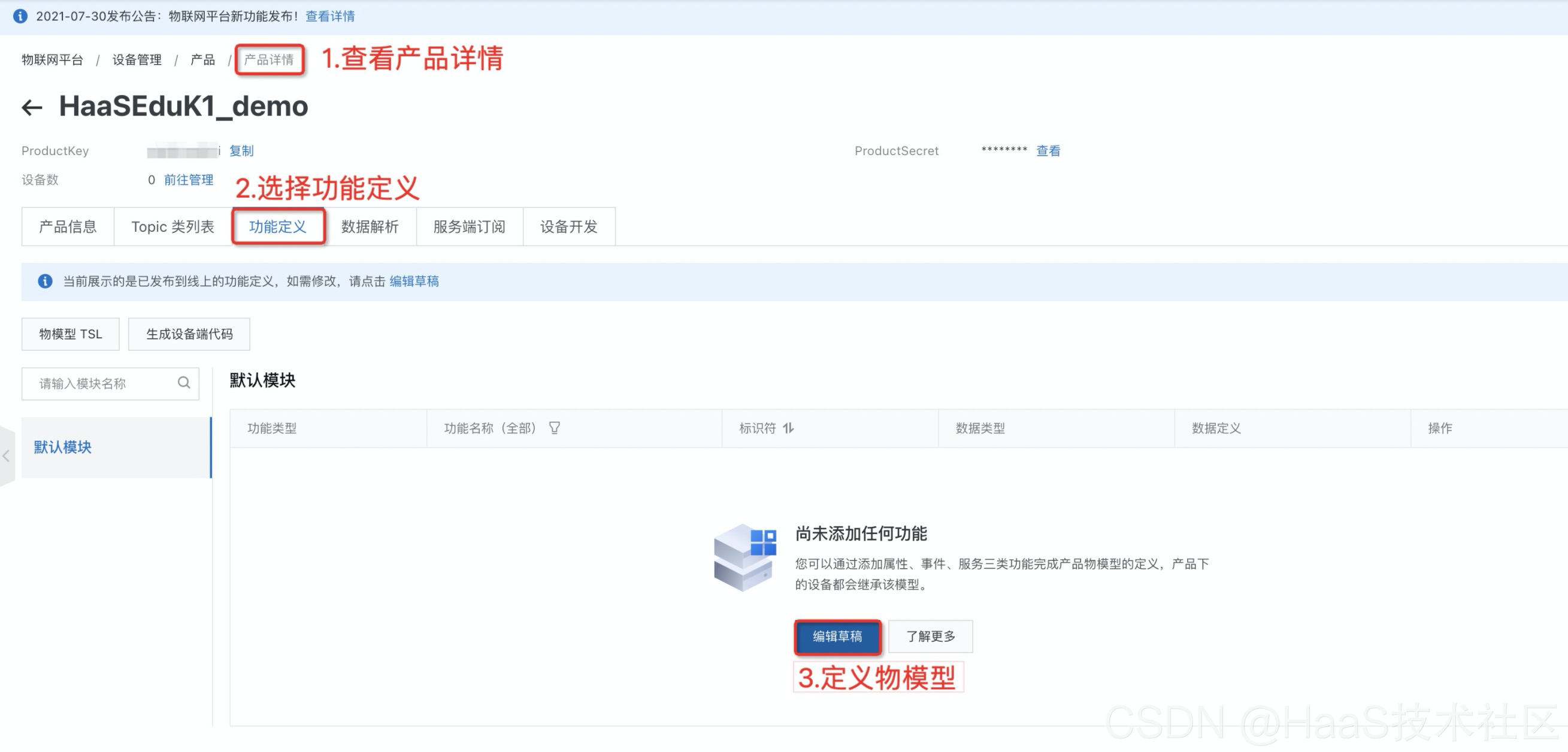Click the back arrow beside HaaSEduK1_demo

pyautogui.click(x=32, y=108)
